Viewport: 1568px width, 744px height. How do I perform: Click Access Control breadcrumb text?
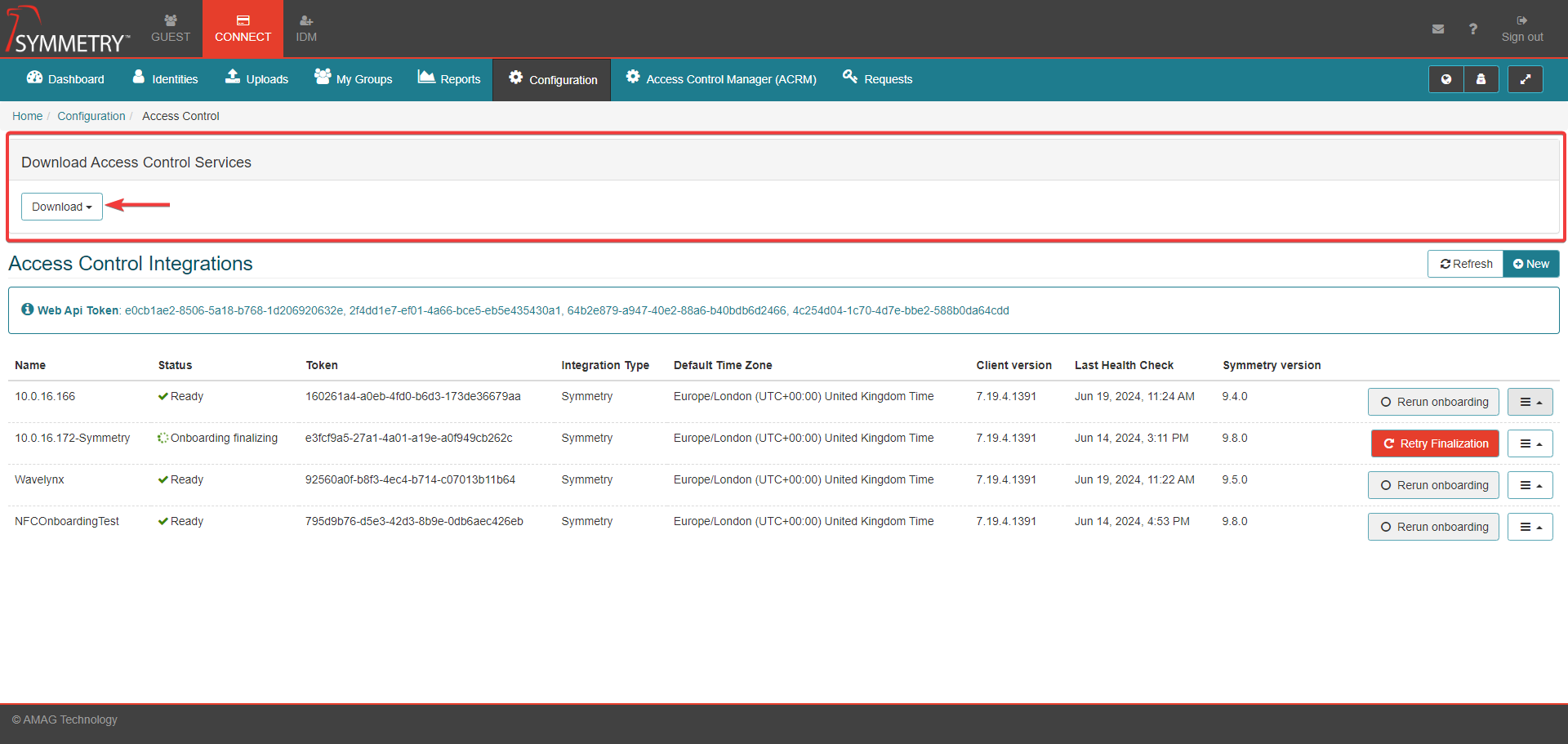[180, 116]
